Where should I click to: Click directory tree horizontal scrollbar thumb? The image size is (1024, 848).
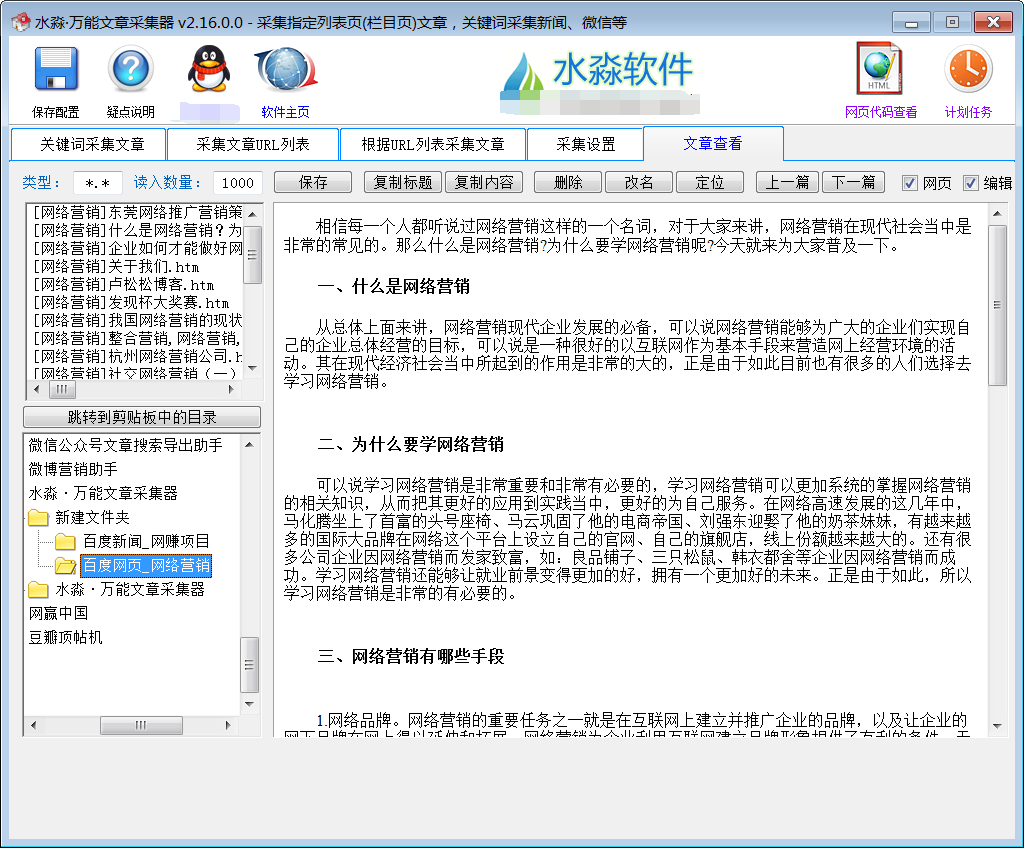pyautogui.click(x=141, y=725)
